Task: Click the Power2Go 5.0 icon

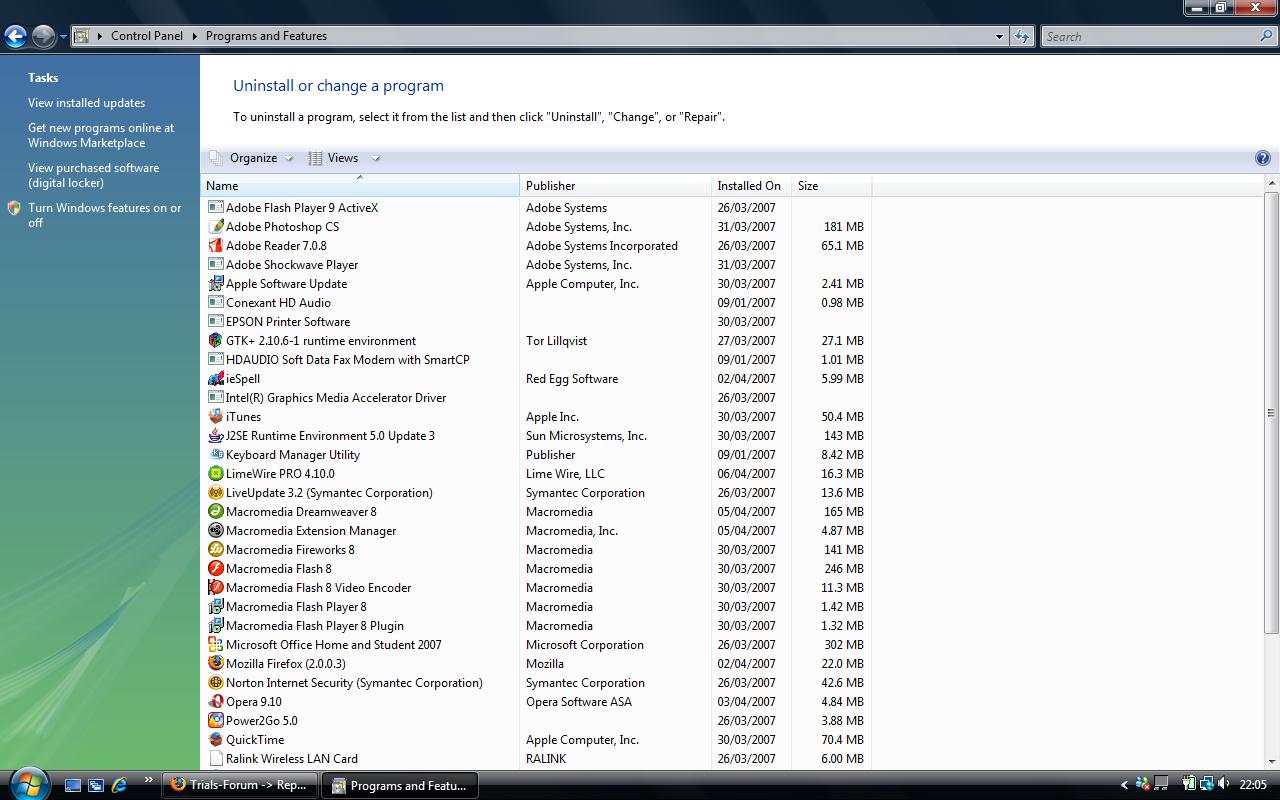Action: [x=215, y=721]
